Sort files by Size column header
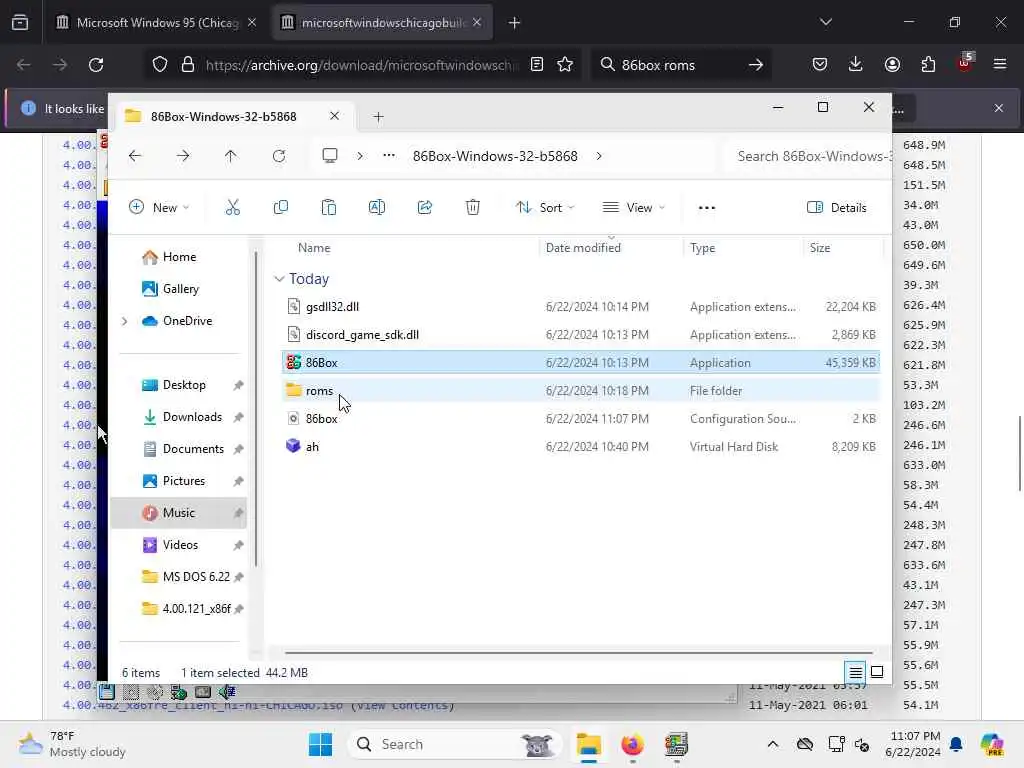 pyautogui.click(x=820, y=248)
